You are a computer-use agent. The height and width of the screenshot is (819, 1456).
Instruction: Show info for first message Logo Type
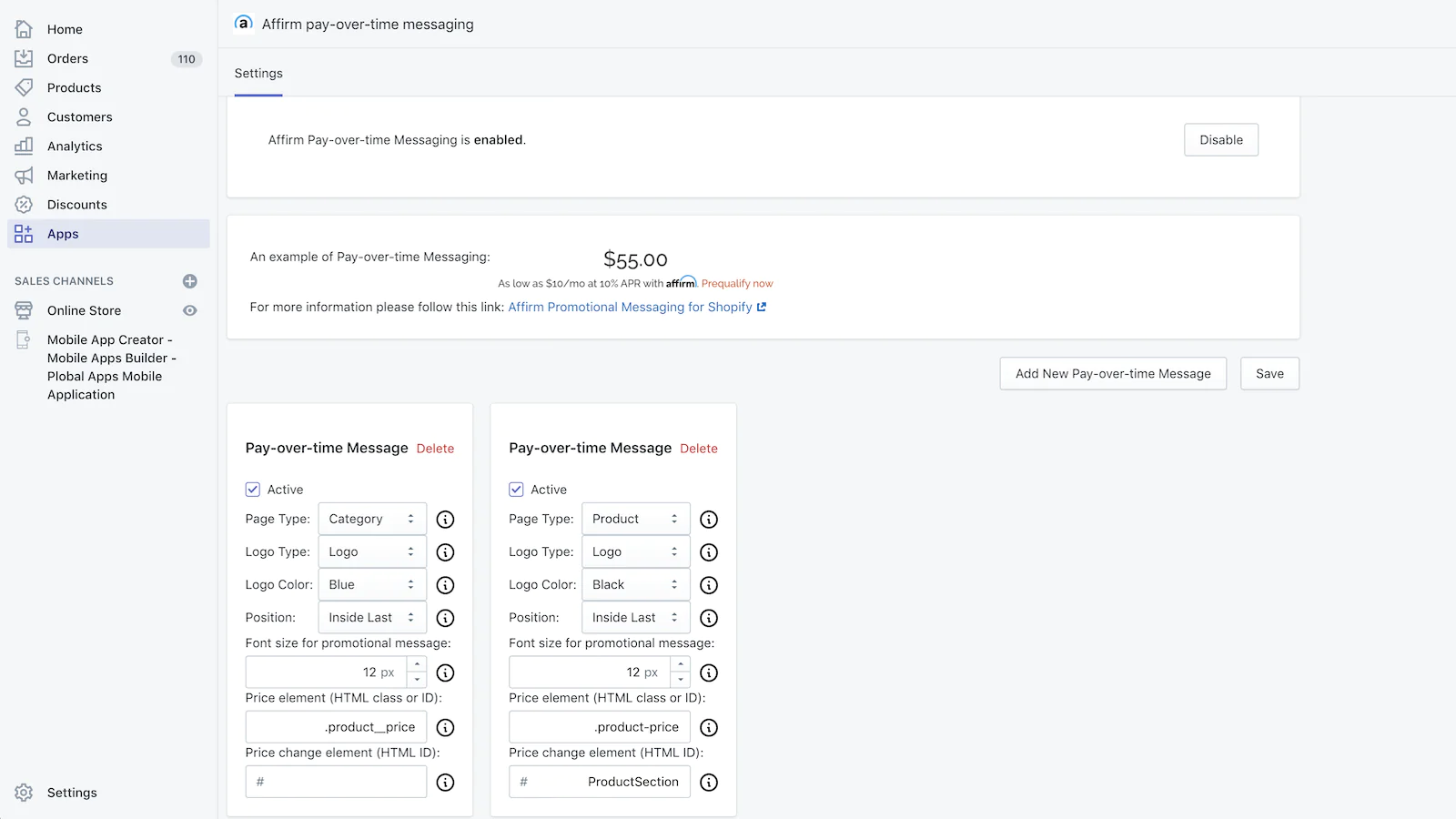[445, 552]
